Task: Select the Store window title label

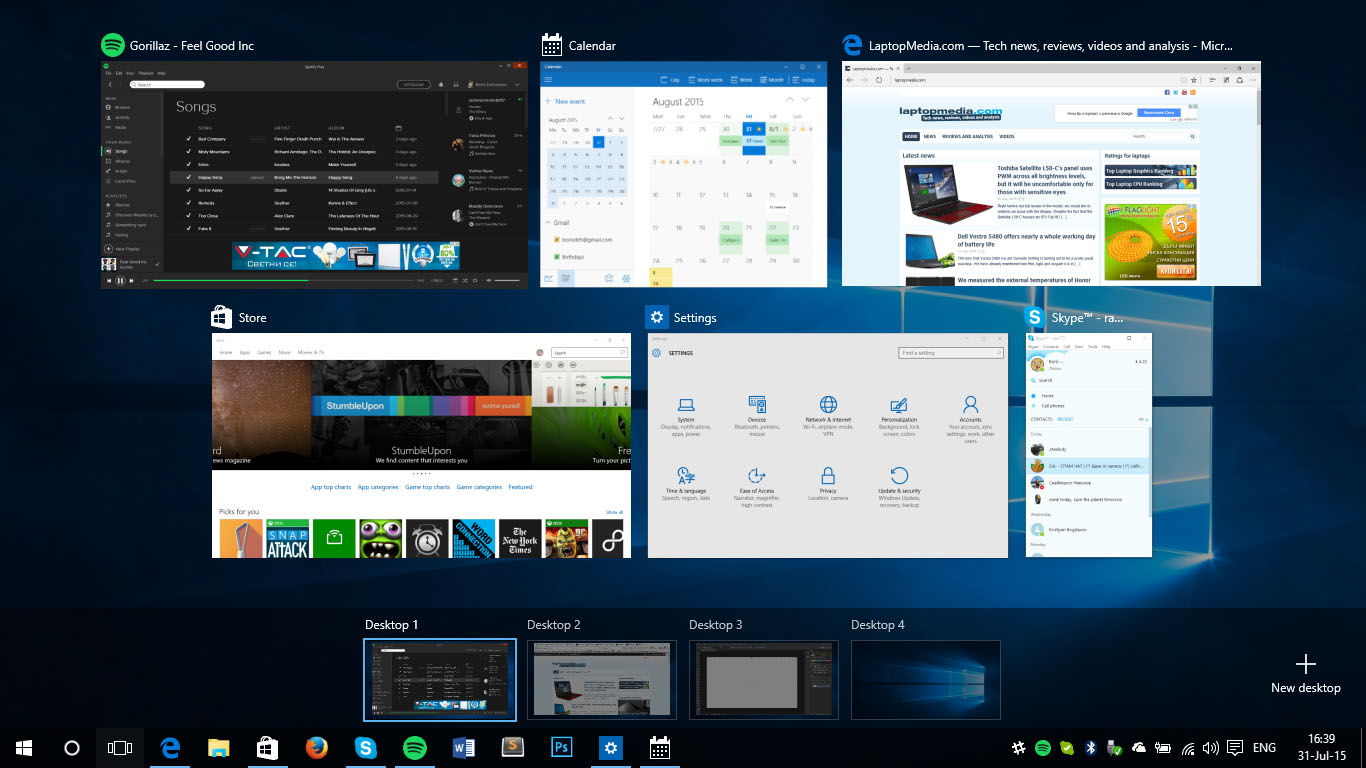Action: 252,318
